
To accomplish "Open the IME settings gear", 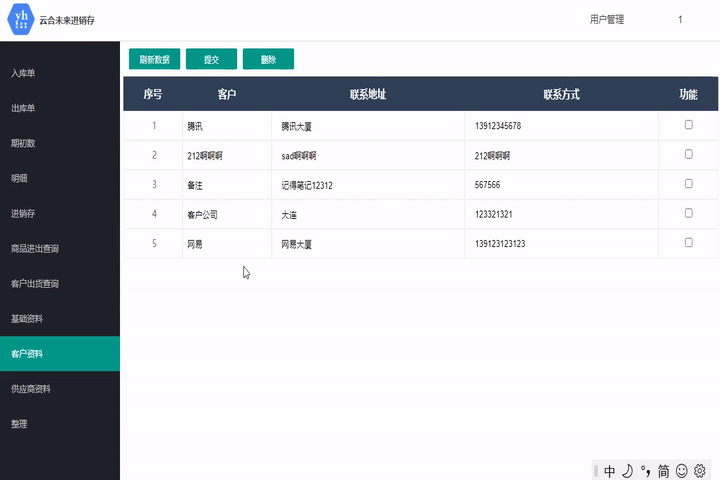I will [x=700, y=471].
